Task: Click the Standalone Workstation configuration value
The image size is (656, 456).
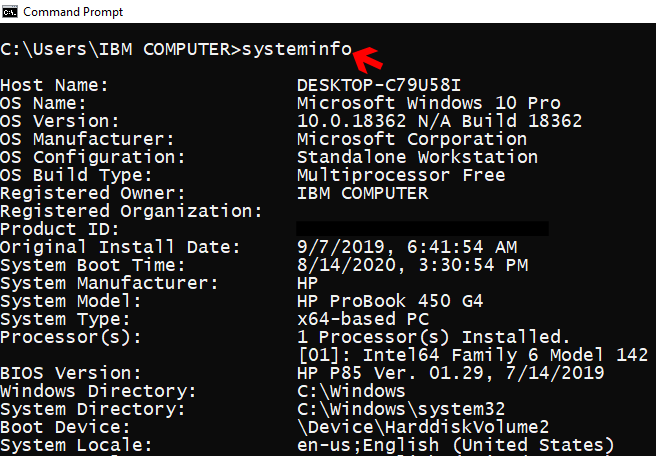Action: pyautogui.click(x=417, y=158)
